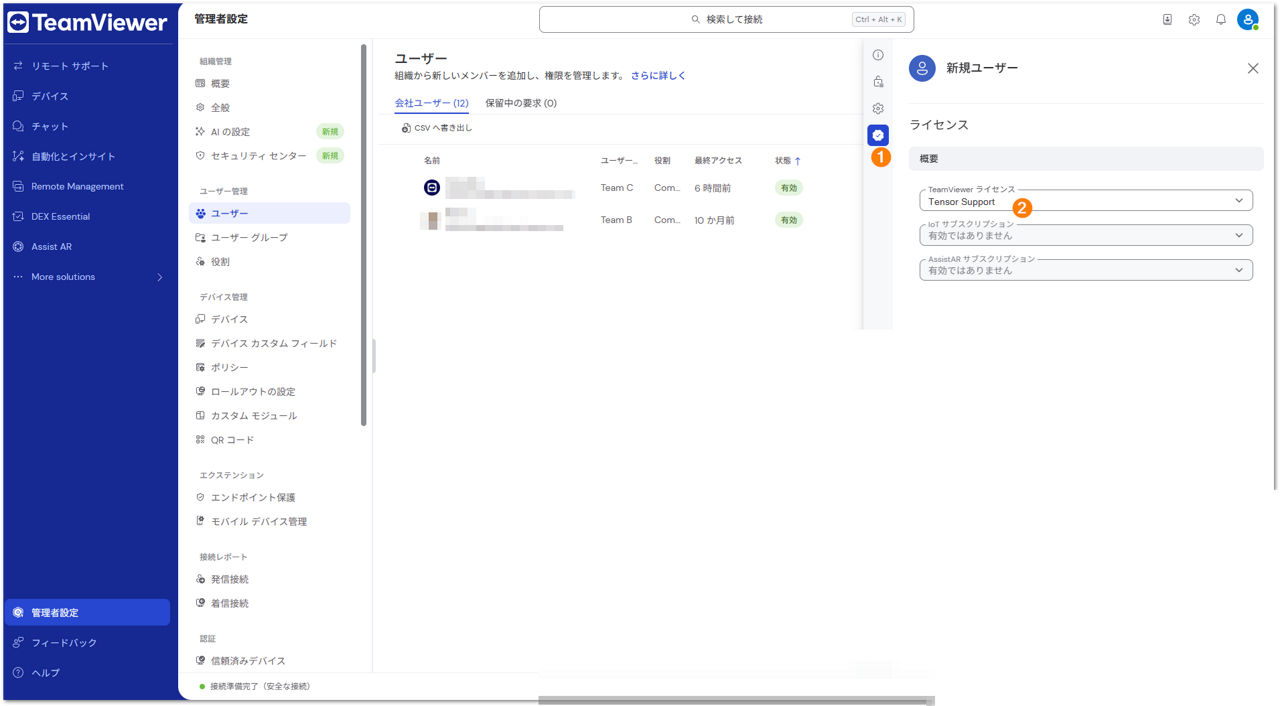Open the profile avatar menu
The height and width of the screenshot is (706, 1280).
(1247, 19)
